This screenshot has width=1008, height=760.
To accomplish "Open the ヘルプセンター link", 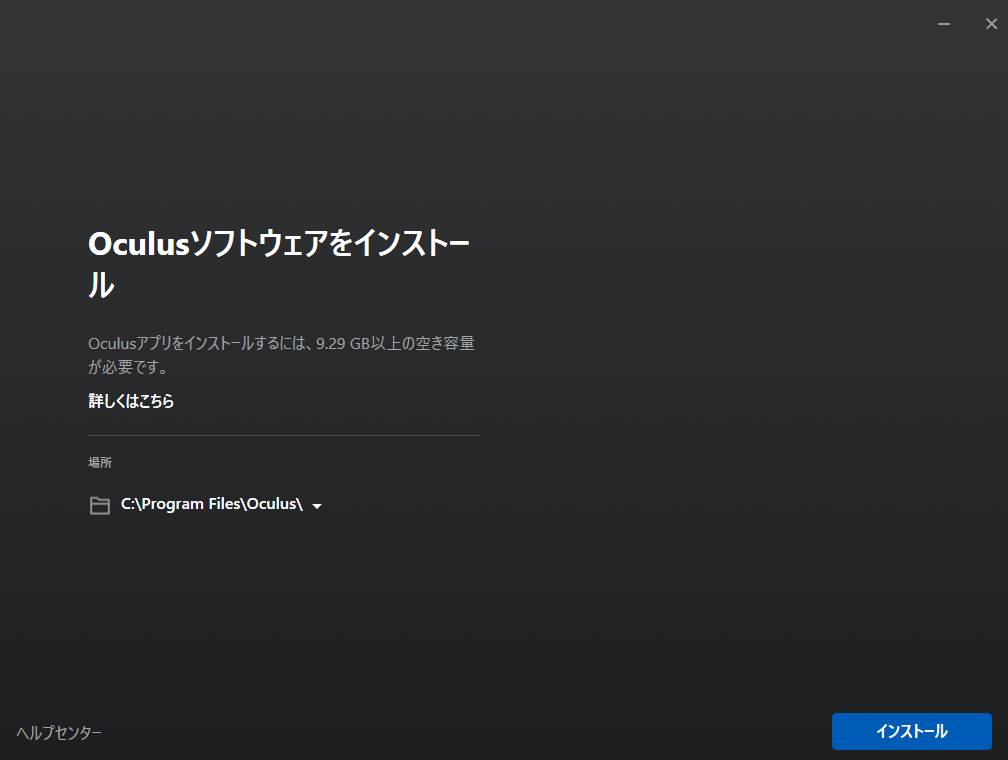I will (x=59, y=733).
